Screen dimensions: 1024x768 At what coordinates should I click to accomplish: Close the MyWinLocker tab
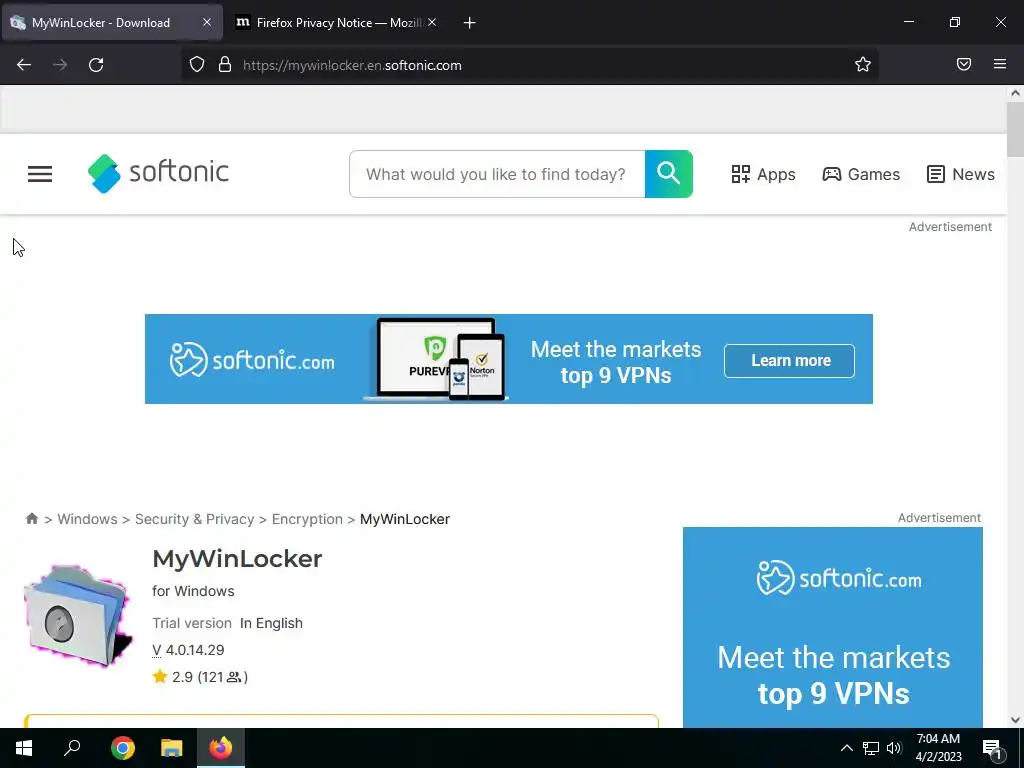tap(206, 22)
